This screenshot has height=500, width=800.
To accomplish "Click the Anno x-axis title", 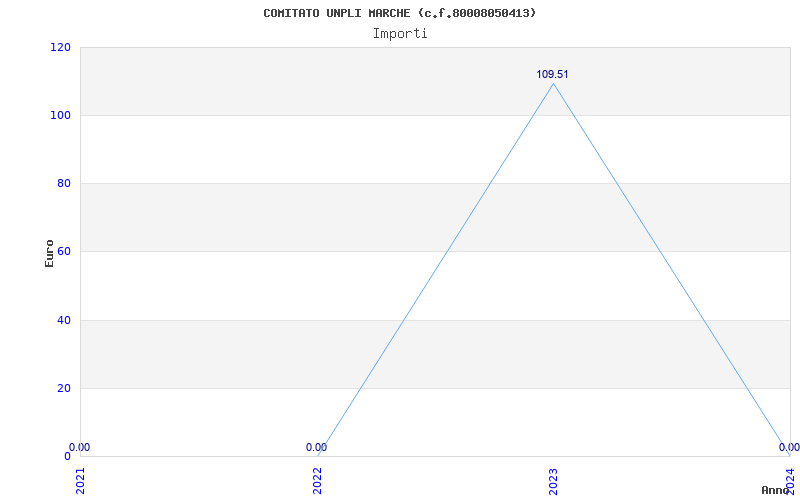I will (x=775, y=490).
